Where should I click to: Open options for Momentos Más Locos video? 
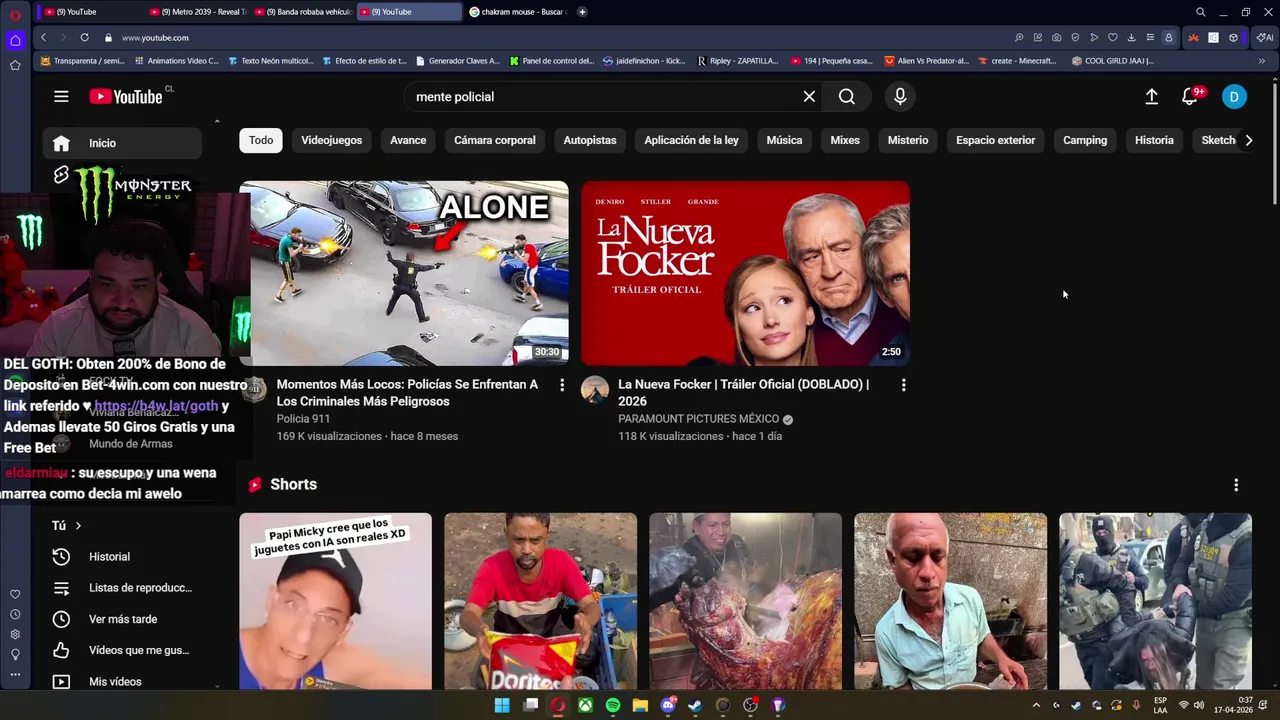coord(562,385)
